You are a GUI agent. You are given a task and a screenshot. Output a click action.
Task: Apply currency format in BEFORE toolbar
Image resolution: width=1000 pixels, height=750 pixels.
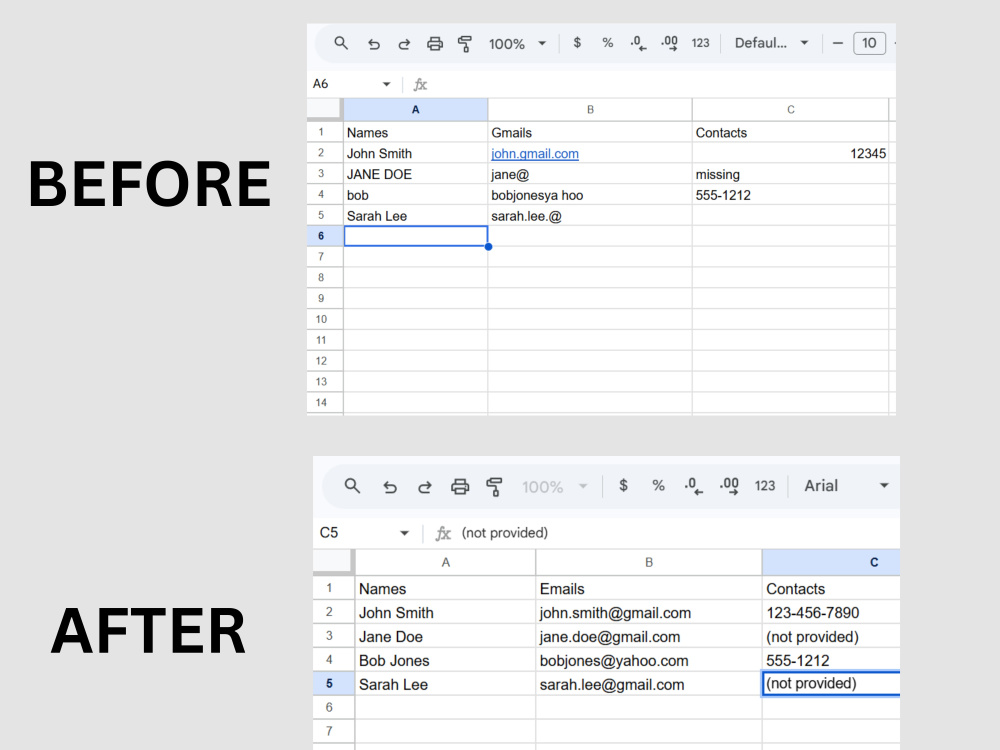pyautogui.click(x=577, y=43)
